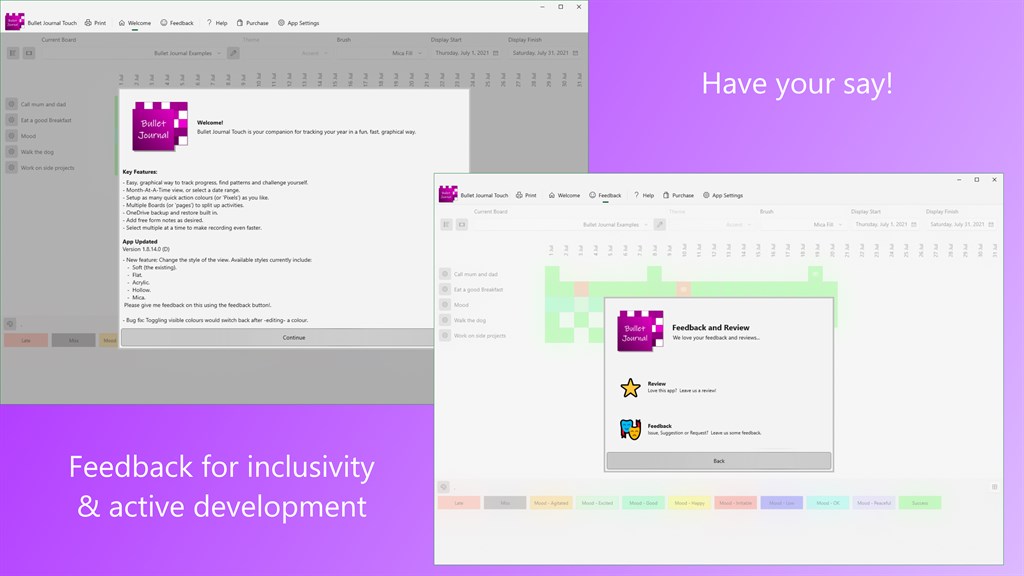Image resolution: width=1024 pixels, height=576 pixels.
Task: Select the Late colour in right window
Action: 458,503
